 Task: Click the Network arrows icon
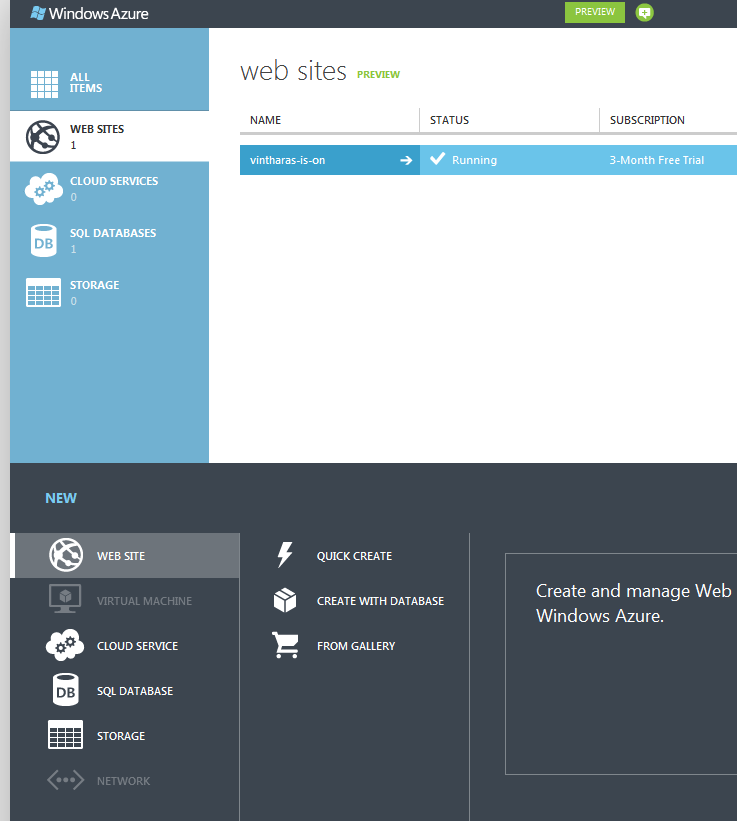coord(65,780)
